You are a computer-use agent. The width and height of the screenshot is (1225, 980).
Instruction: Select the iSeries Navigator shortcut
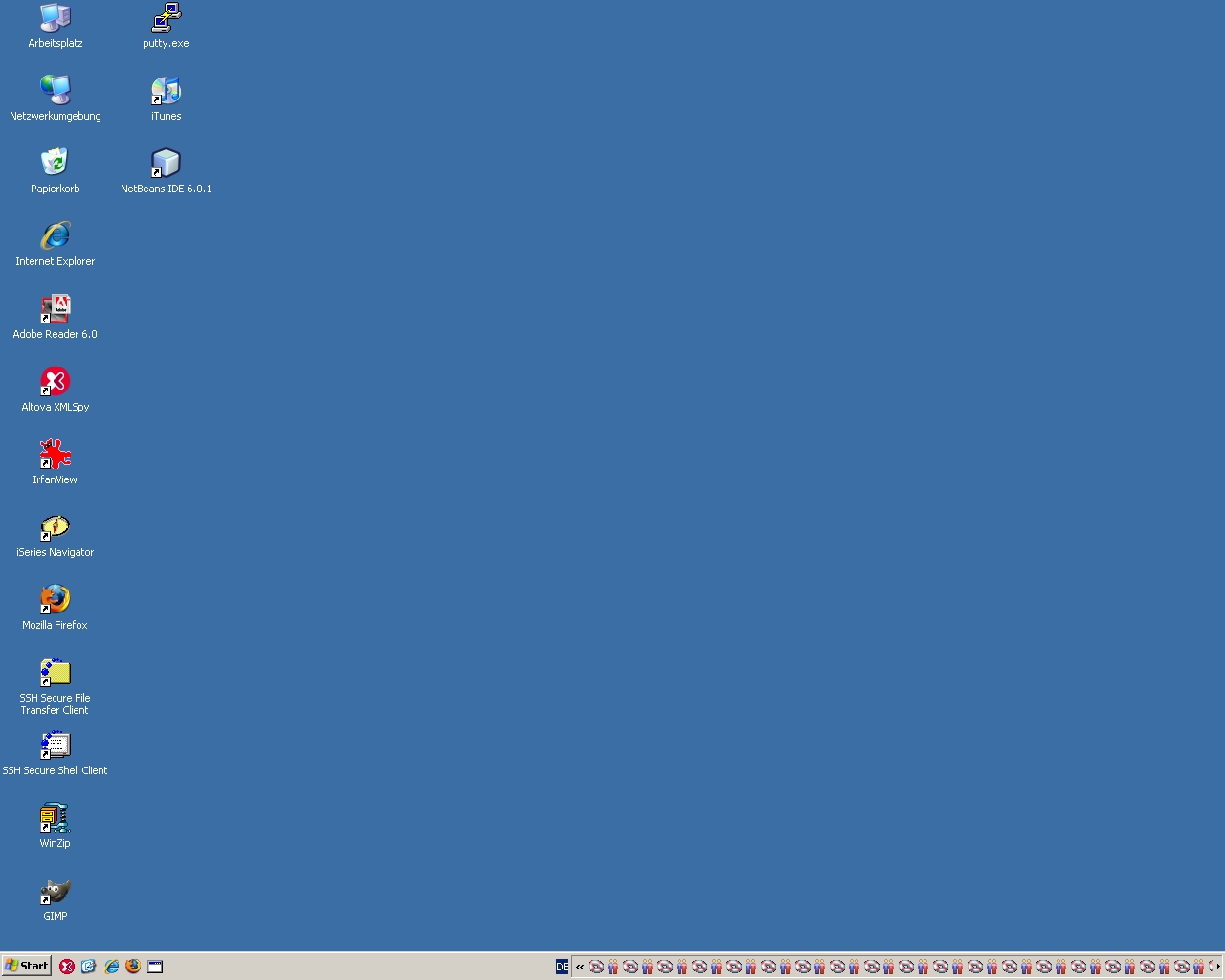[56, 534]
